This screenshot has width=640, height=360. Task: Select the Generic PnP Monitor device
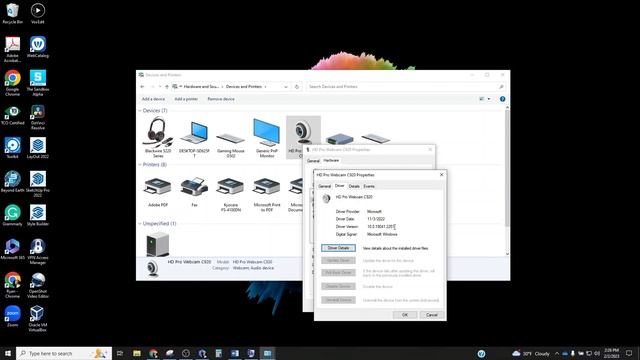267,137
